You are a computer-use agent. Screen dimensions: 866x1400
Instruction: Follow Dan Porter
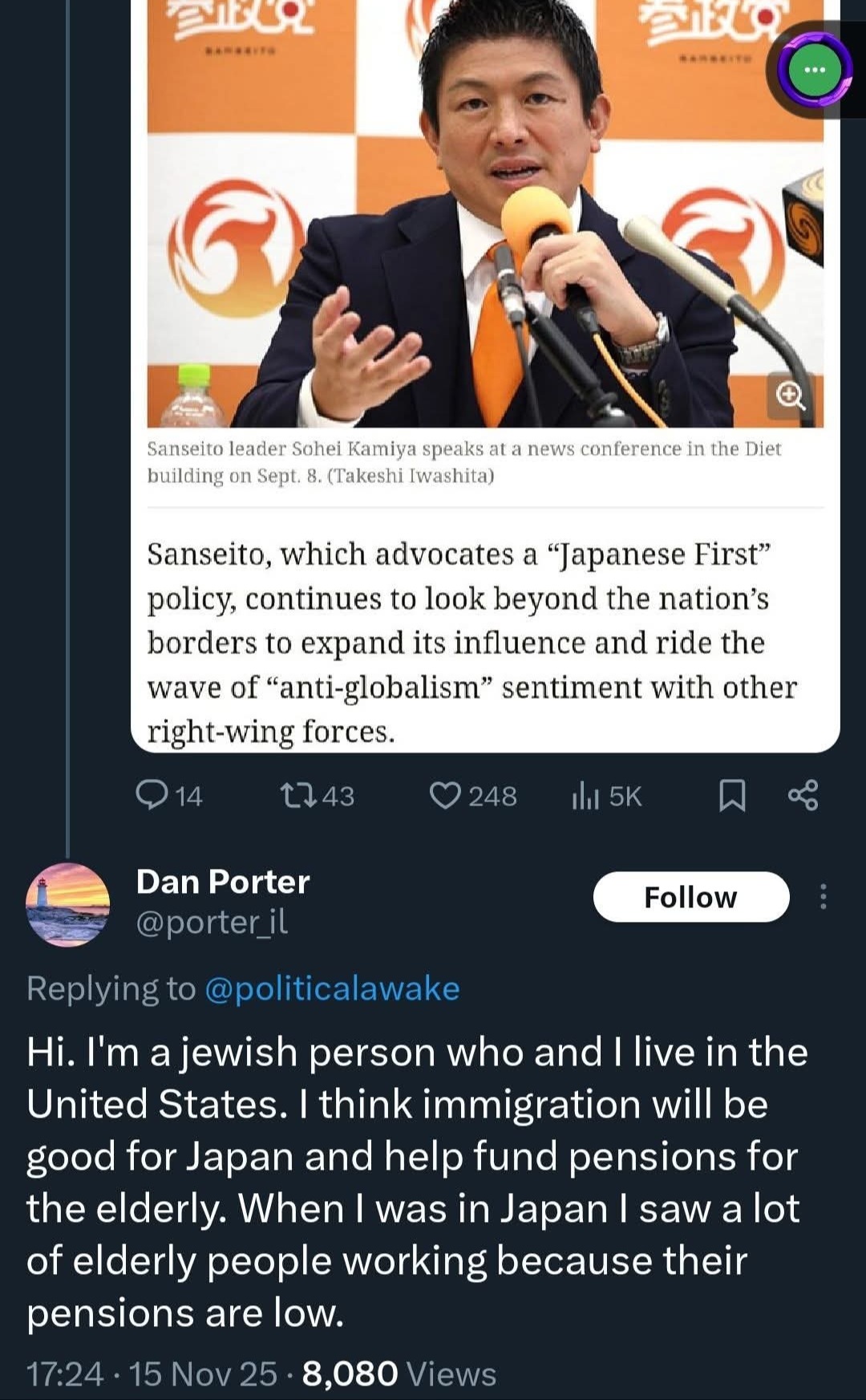(690, 896)
